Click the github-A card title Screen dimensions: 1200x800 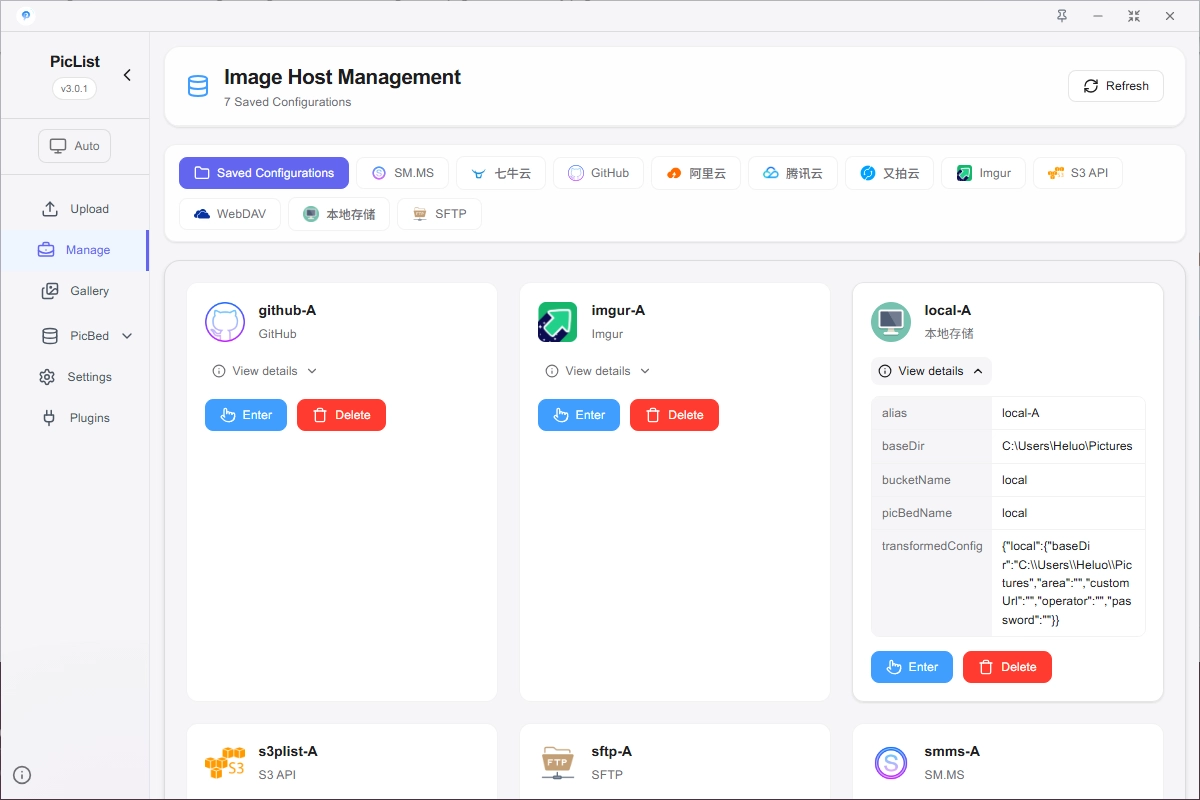(x=288, y=311)
